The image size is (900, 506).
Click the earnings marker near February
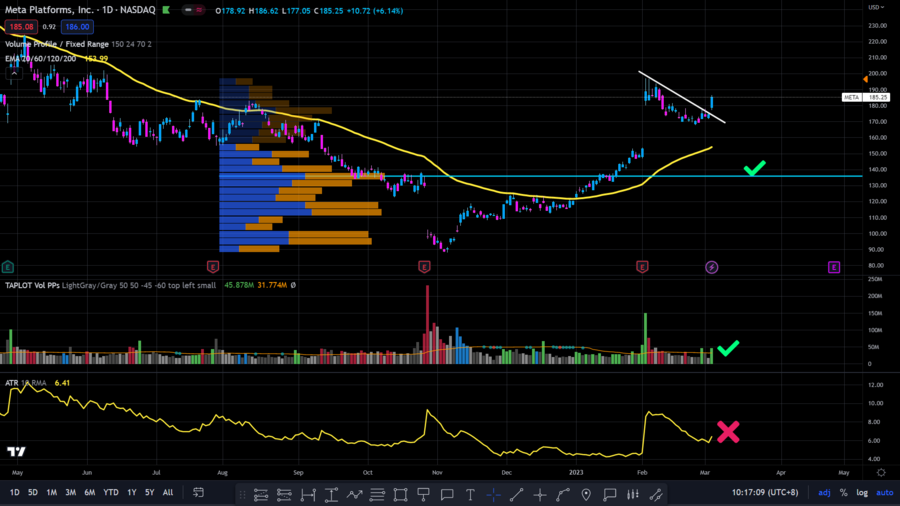coord(642,267)
